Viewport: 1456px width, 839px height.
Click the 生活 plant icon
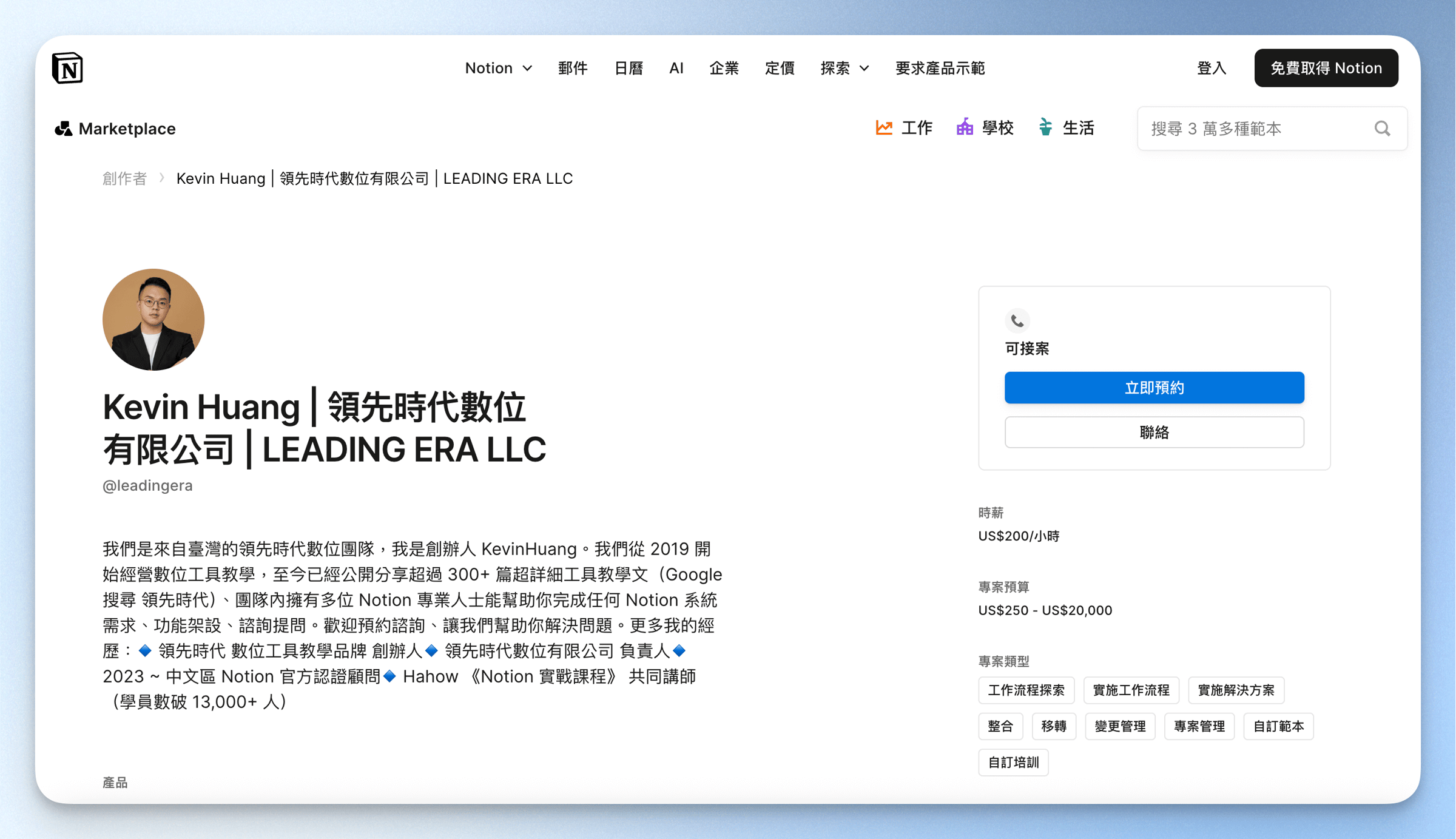pyautogui.click(x=1045, y=128)
